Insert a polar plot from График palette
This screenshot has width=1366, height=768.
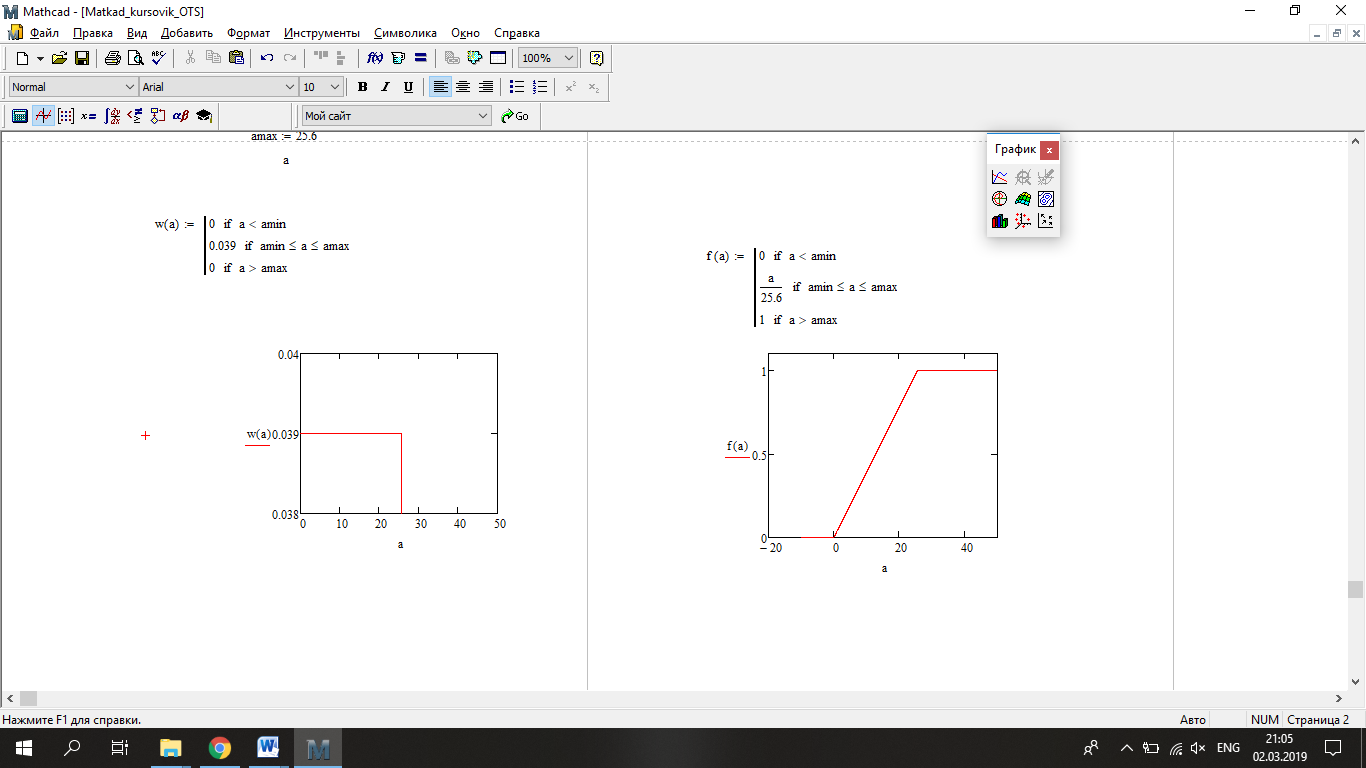[999, 199]
